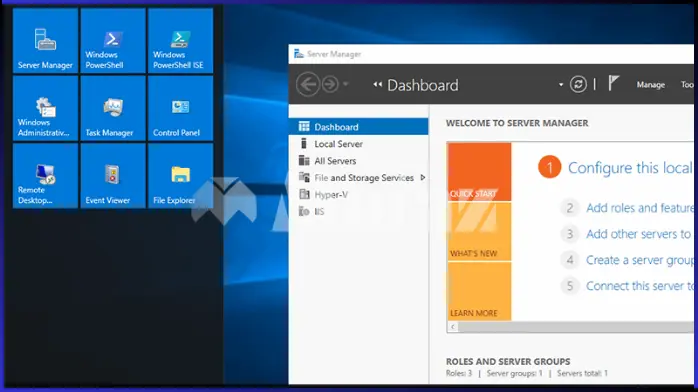Open the notifications flag
Viewport: 698px width, 392px height.
coord(613,83)
